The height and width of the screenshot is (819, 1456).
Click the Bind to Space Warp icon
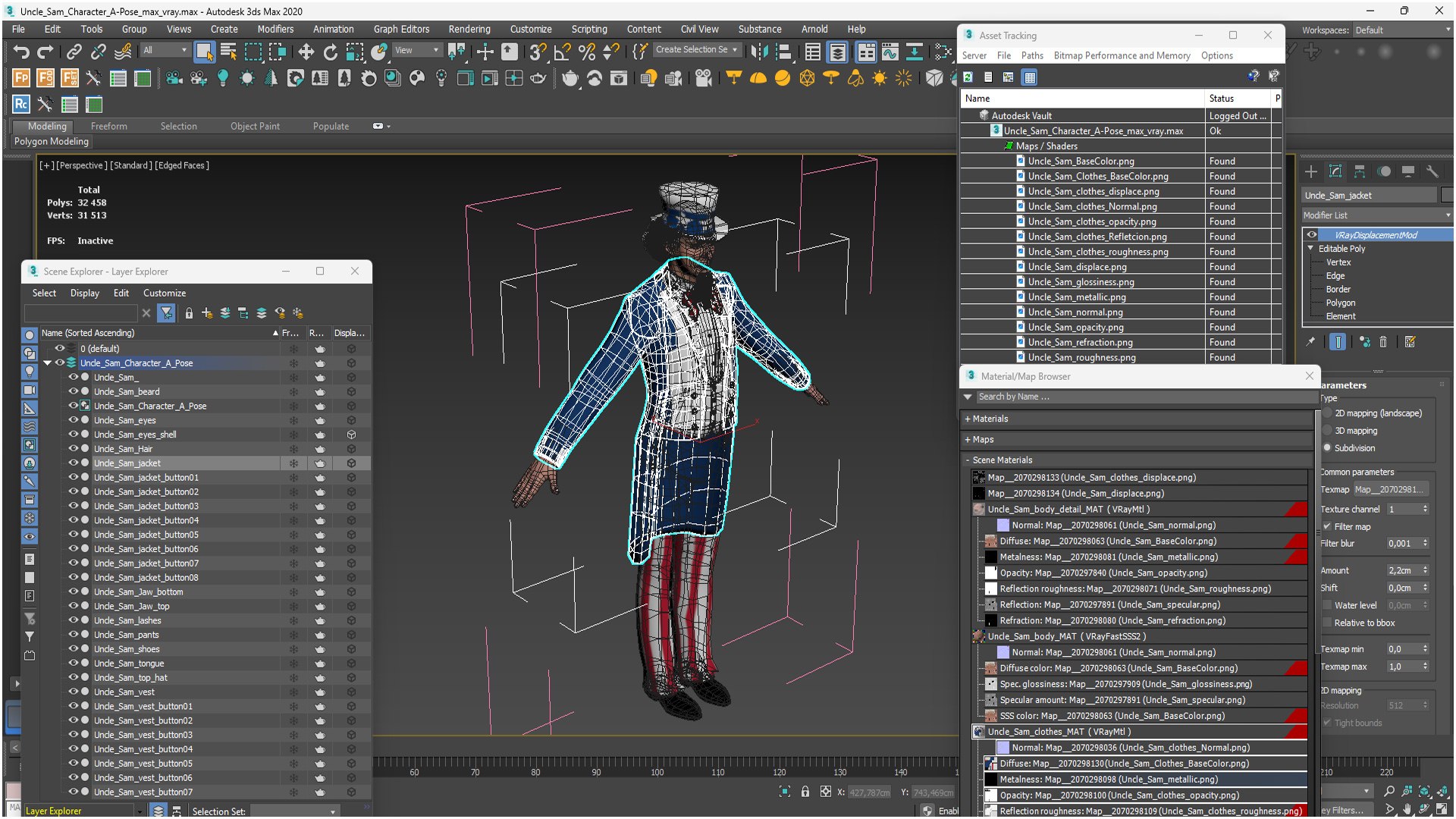(123, 52)
